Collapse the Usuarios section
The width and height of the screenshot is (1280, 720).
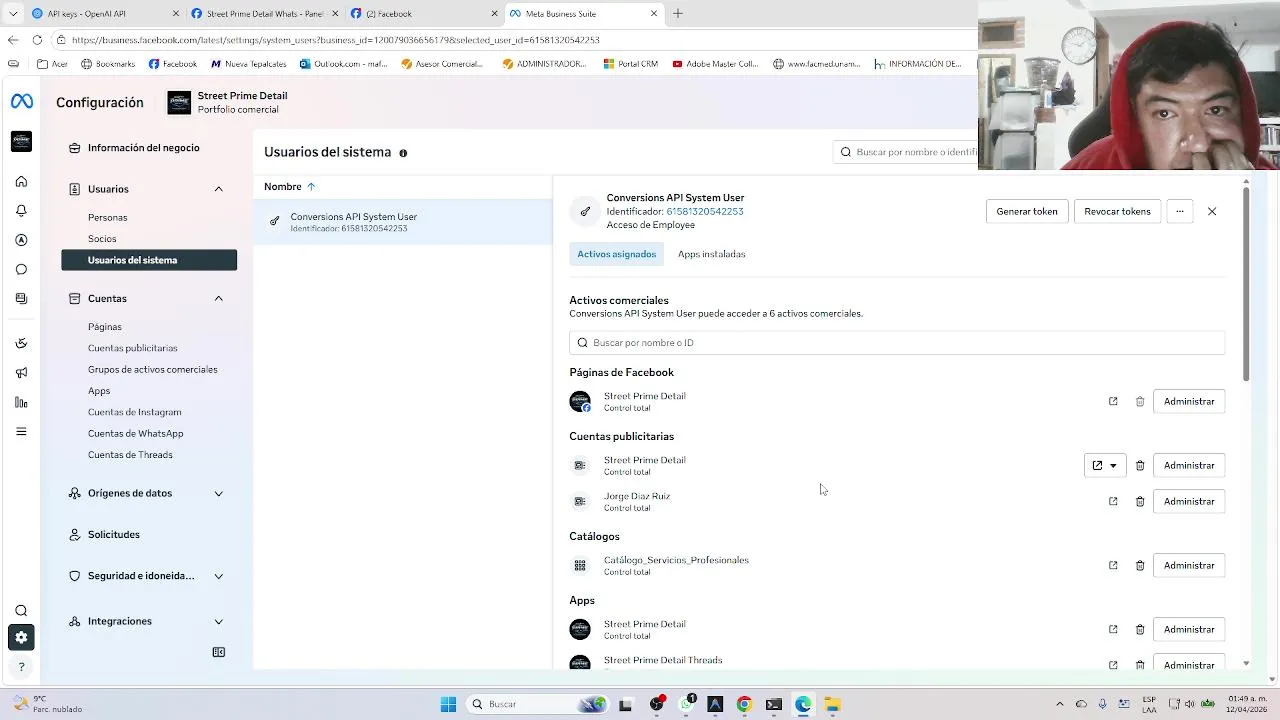point(218,189)
